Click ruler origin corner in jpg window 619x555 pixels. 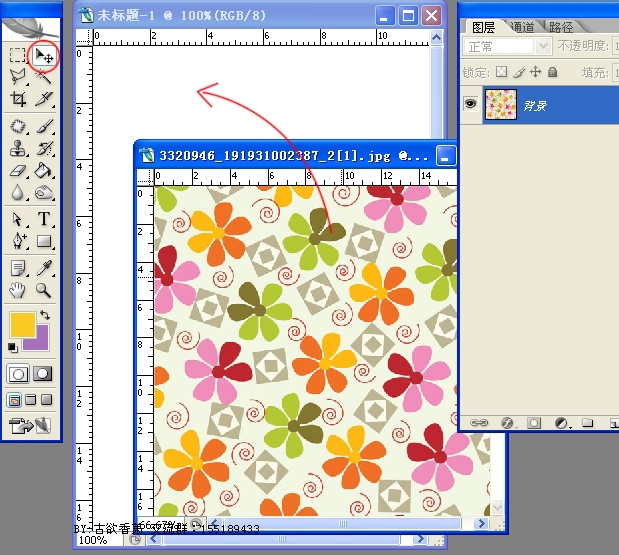[x=145, y=178]
